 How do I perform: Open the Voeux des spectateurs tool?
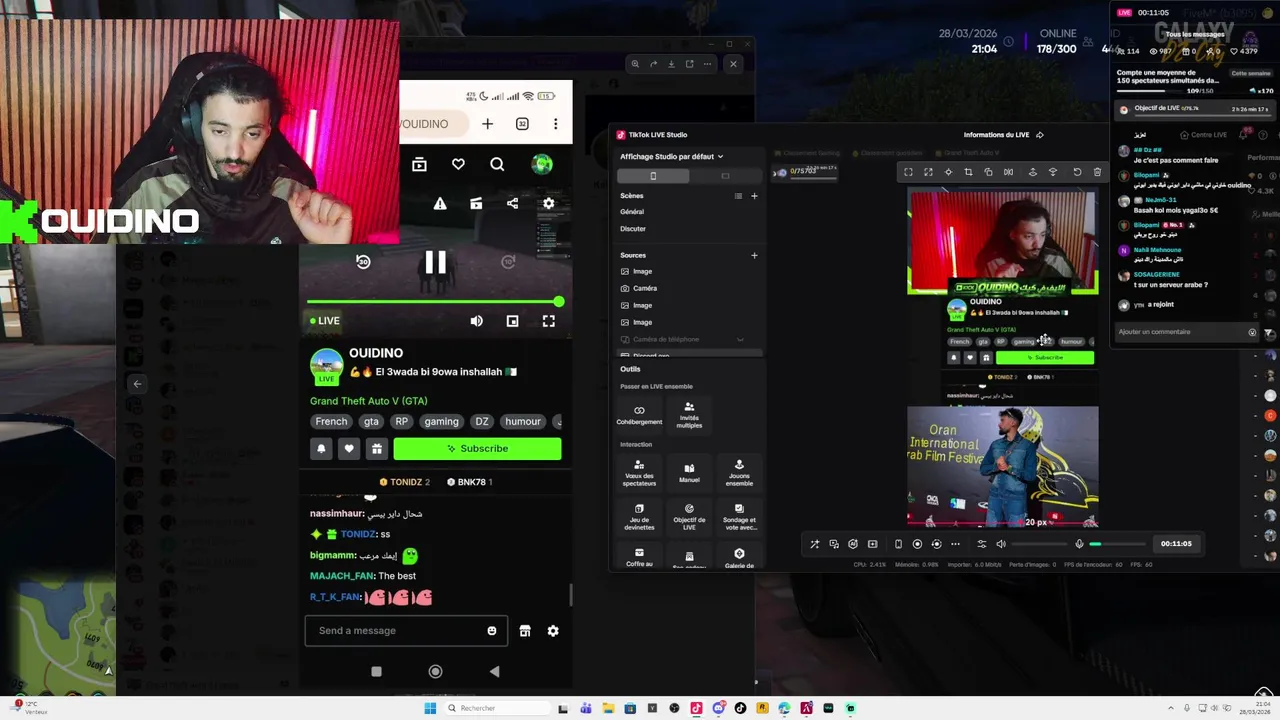click(639, 473)
